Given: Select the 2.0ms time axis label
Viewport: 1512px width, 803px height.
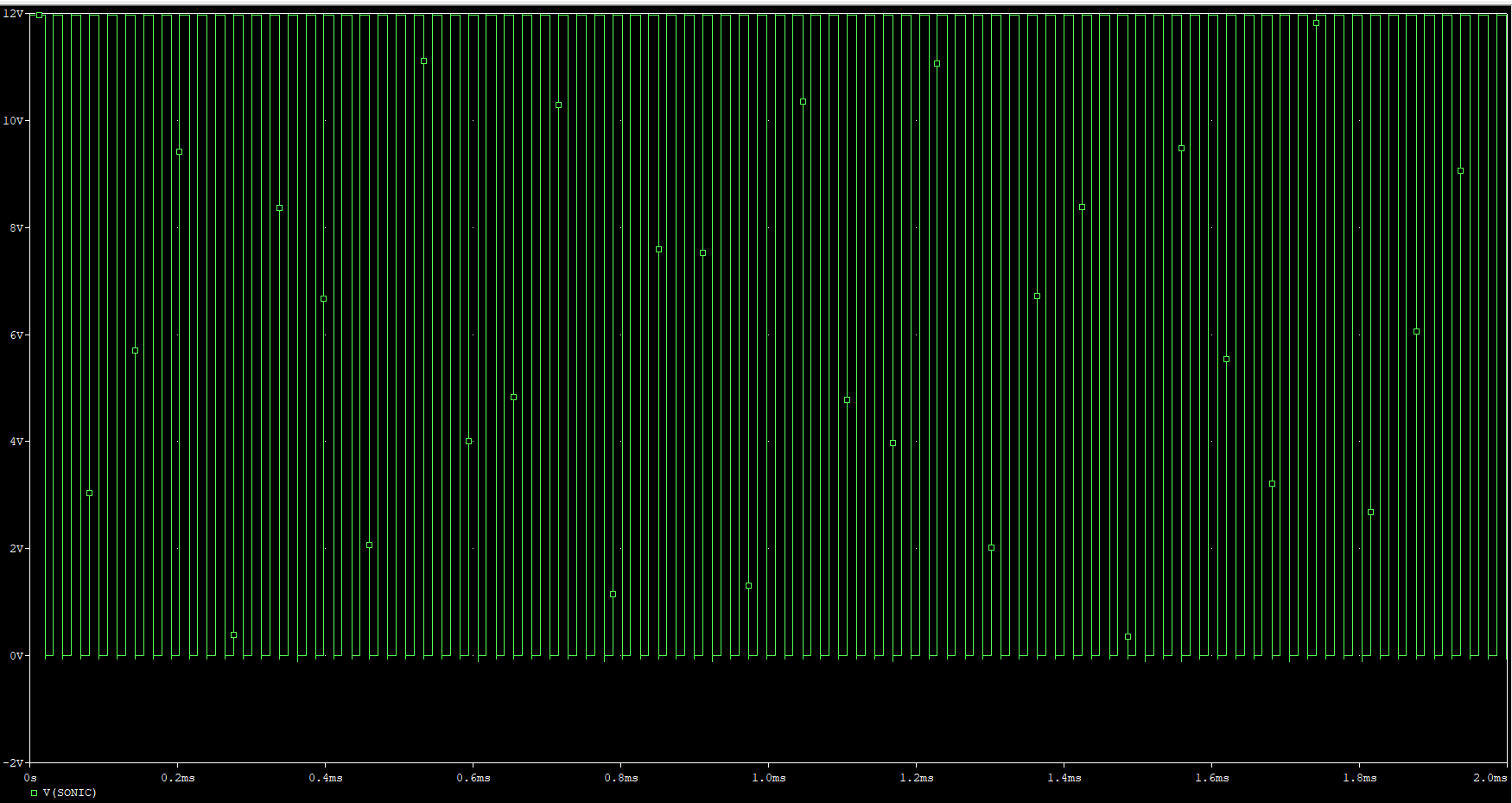Looking at the screenshot, I should [1490, 778].
